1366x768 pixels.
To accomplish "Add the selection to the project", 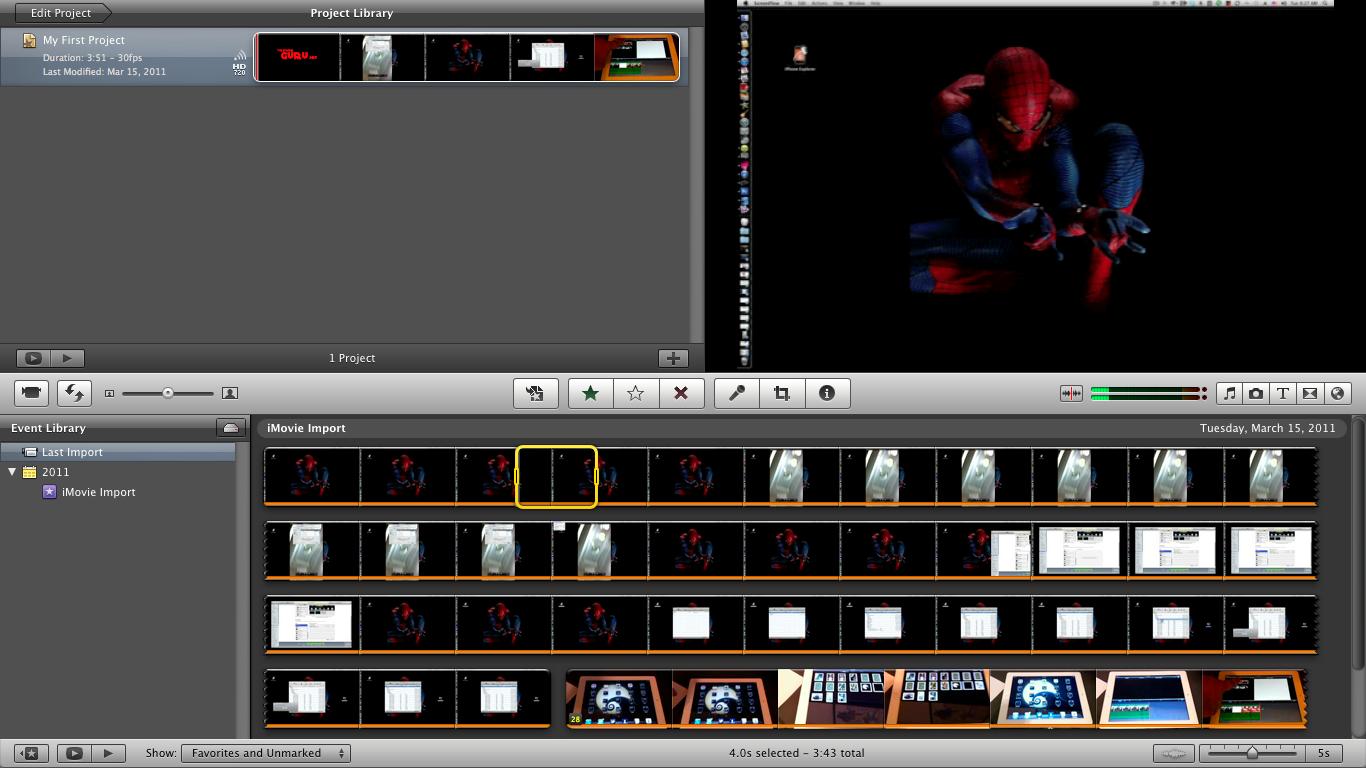I will click(x=535, y=394).
